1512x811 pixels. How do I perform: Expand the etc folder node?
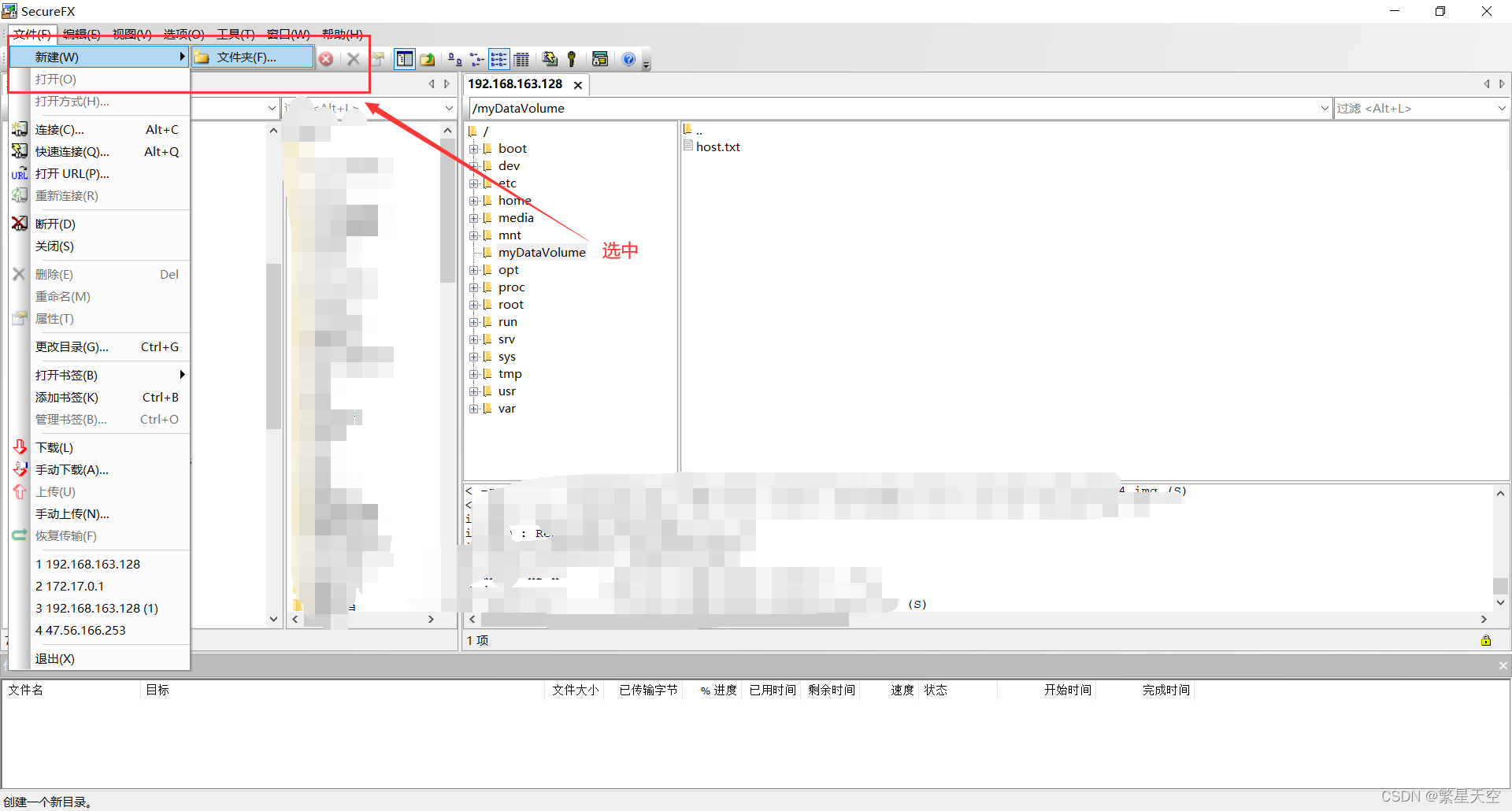point(474,183)
